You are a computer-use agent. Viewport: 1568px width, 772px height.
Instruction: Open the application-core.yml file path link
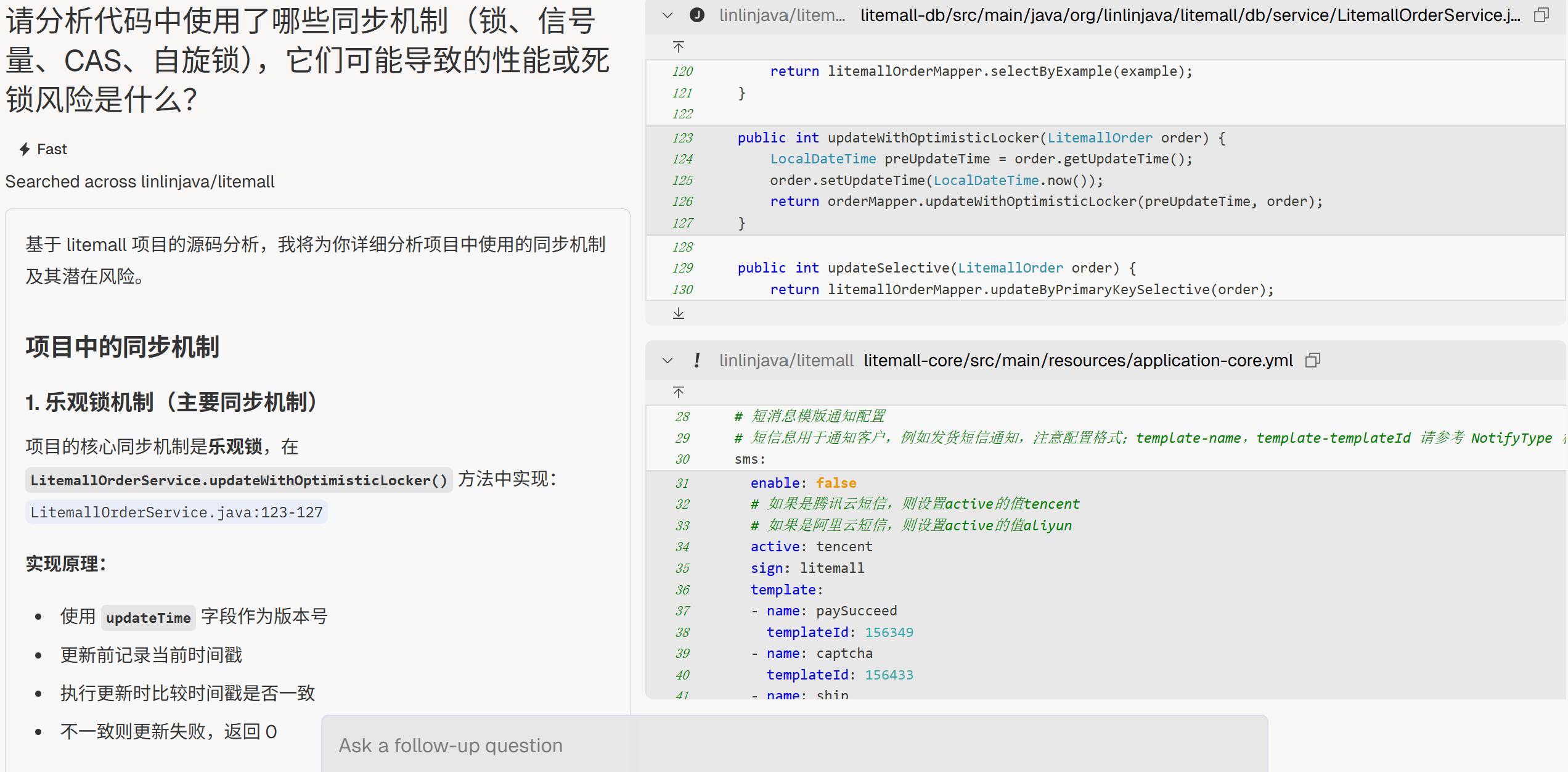(x=1078, y=361)
